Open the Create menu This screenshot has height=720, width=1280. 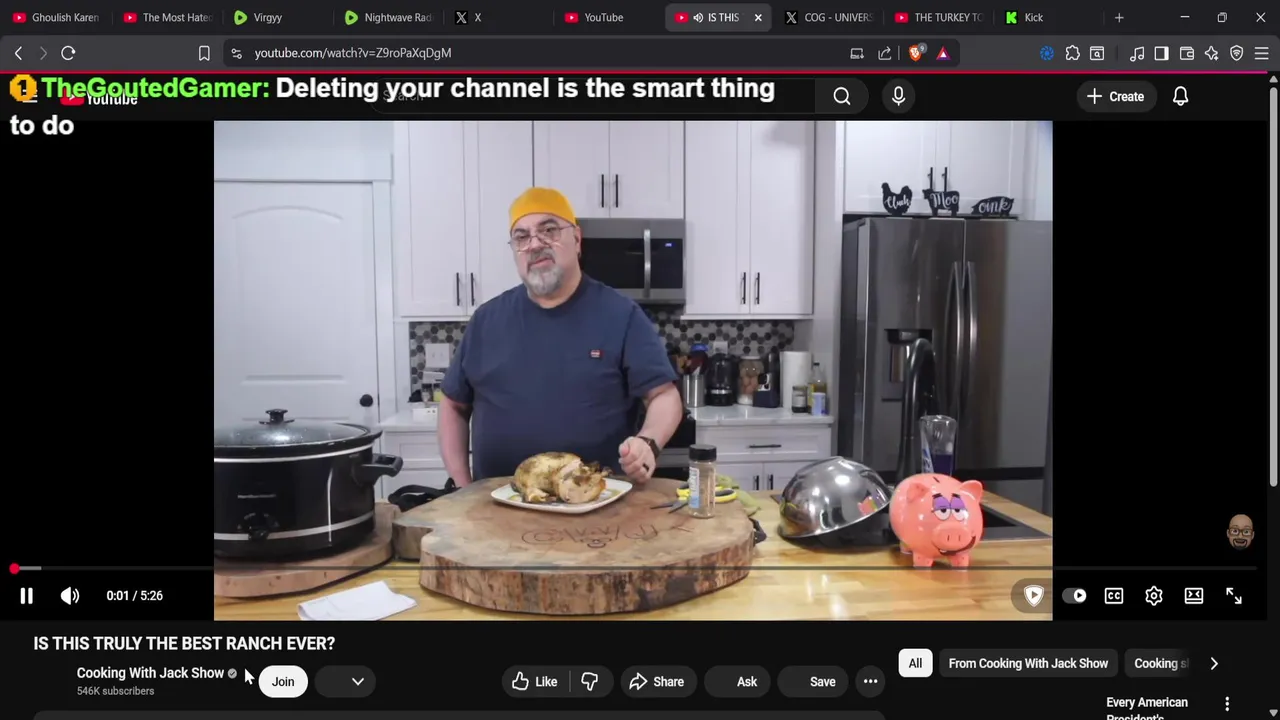pos(1115,96)
